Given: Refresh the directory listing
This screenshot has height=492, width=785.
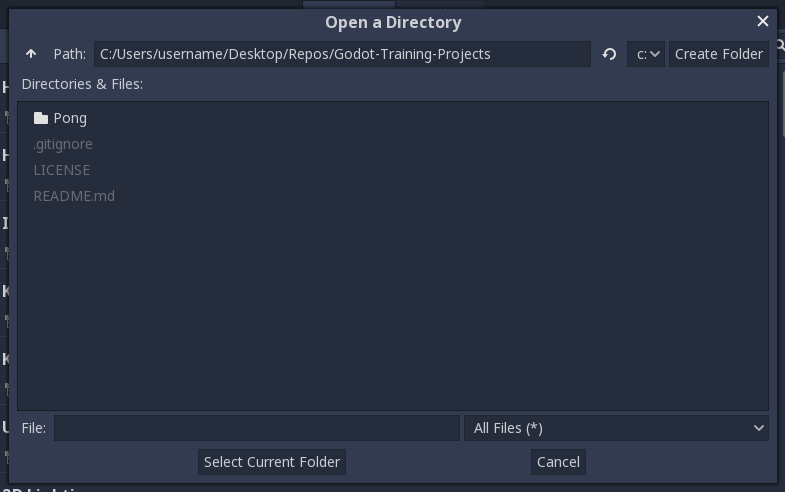Looking at the screenshot, I should pyautogui.click(x=609, y=54).
